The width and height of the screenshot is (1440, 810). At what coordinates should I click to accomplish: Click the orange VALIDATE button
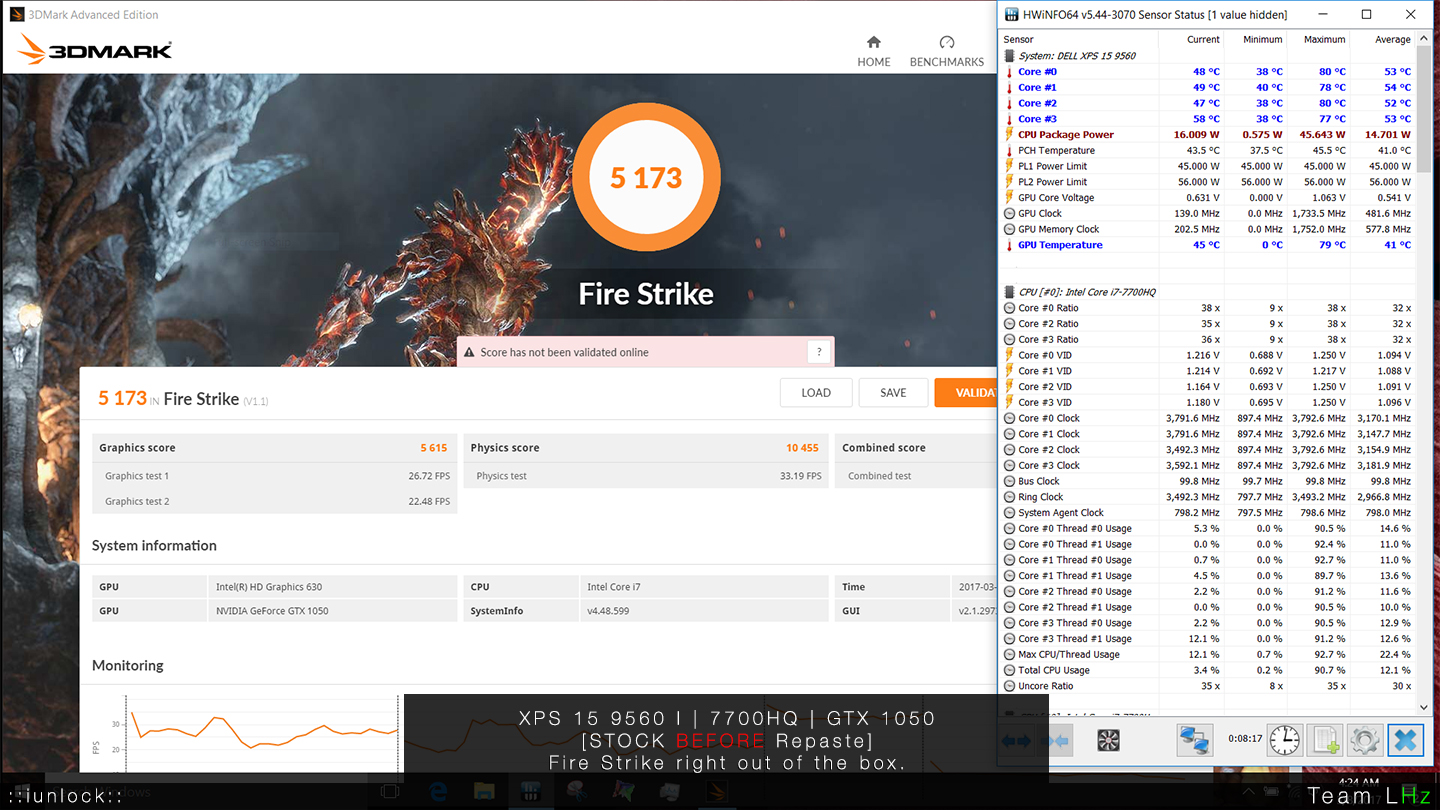coord(966,393)
